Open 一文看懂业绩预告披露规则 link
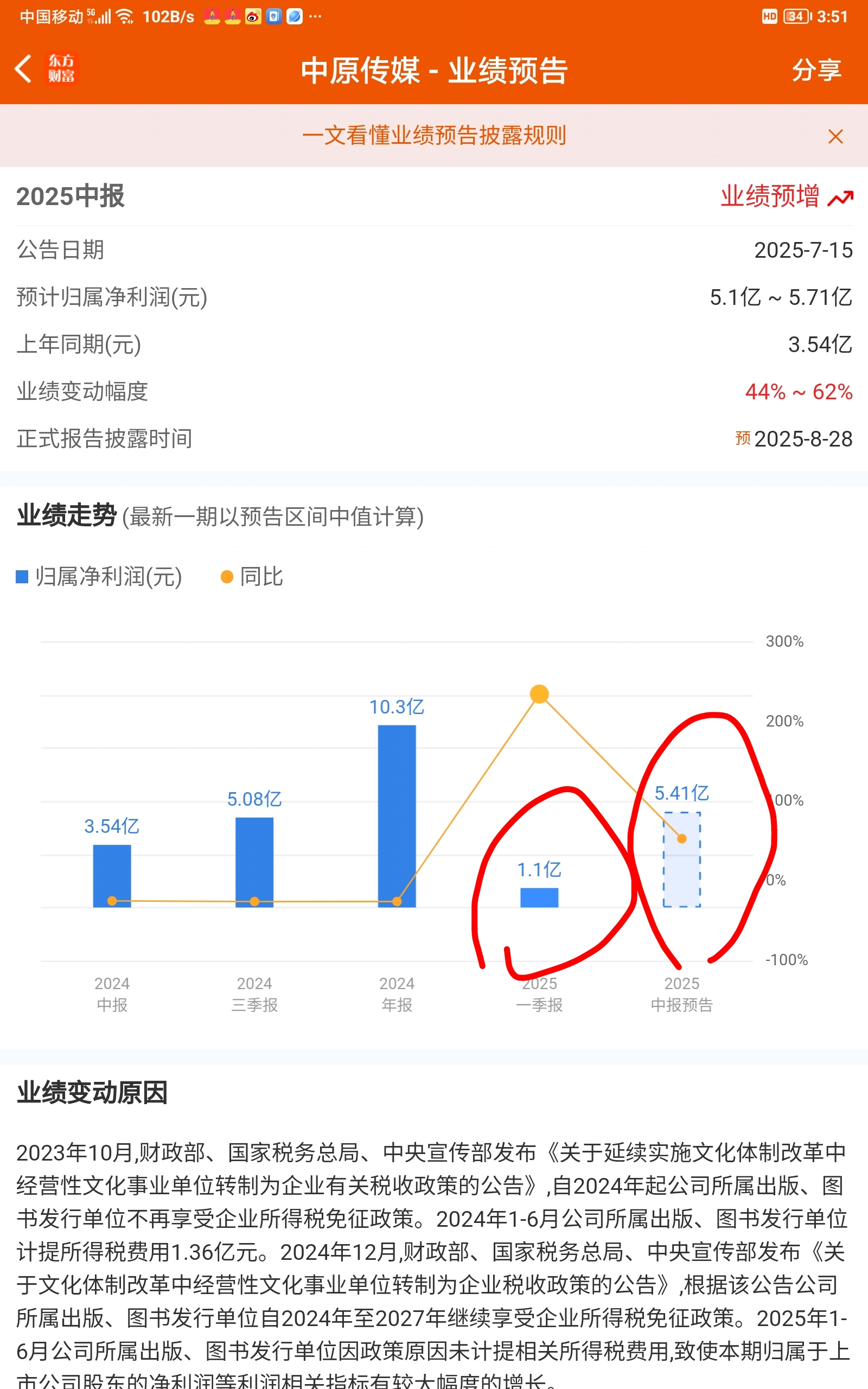 pyautogui.click(x=434, y=136)
